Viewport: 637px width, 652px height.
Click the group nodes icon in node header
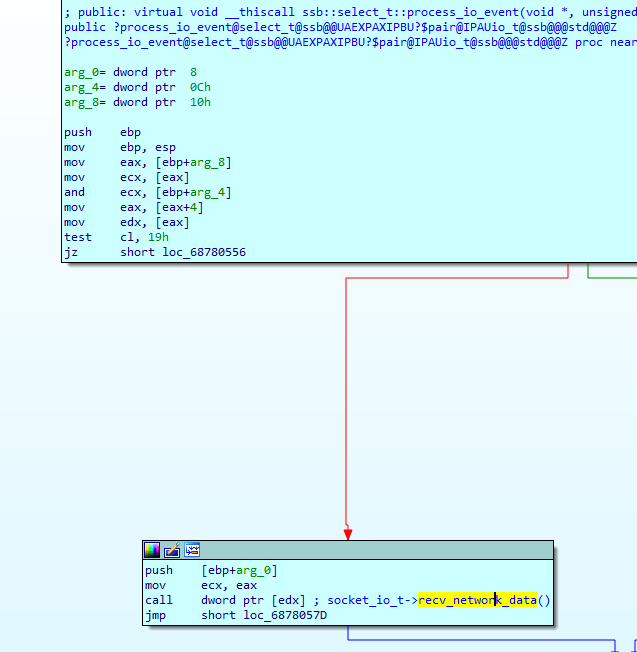(192, 550)
